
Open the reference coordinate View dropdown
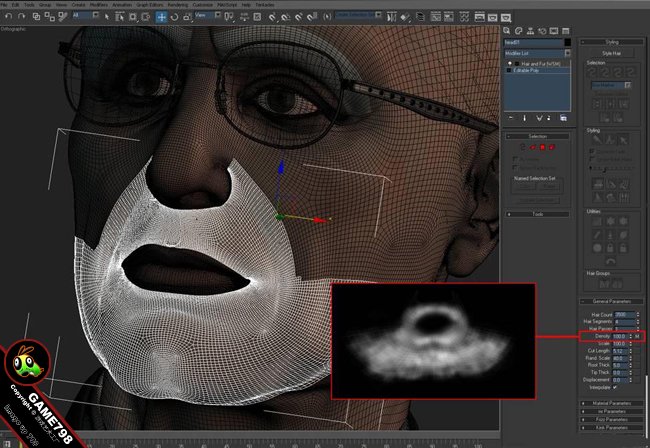[x=208, y=15]
